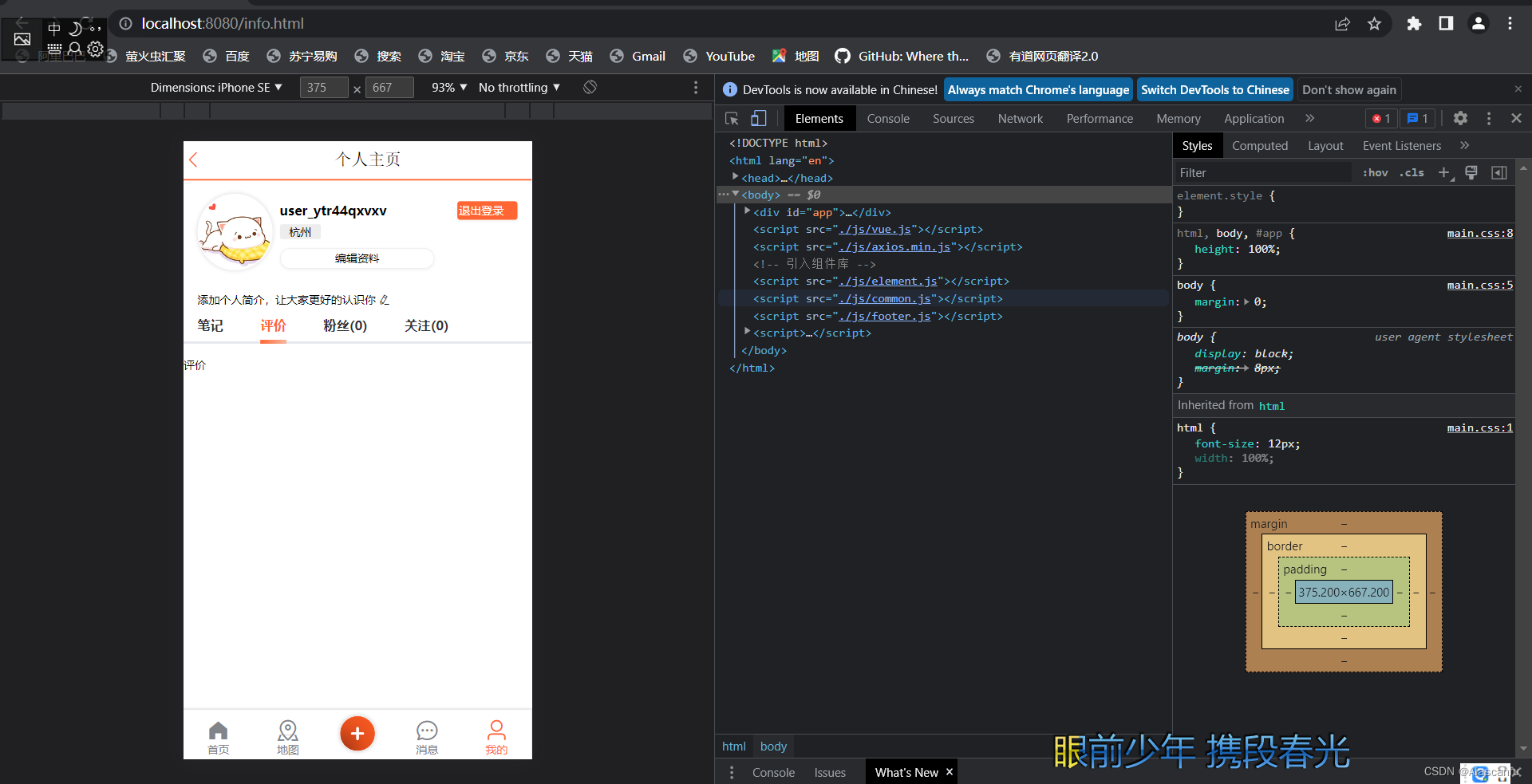Click the rotate device icon
Screen dimensions: 1532x784
point(590,87)
